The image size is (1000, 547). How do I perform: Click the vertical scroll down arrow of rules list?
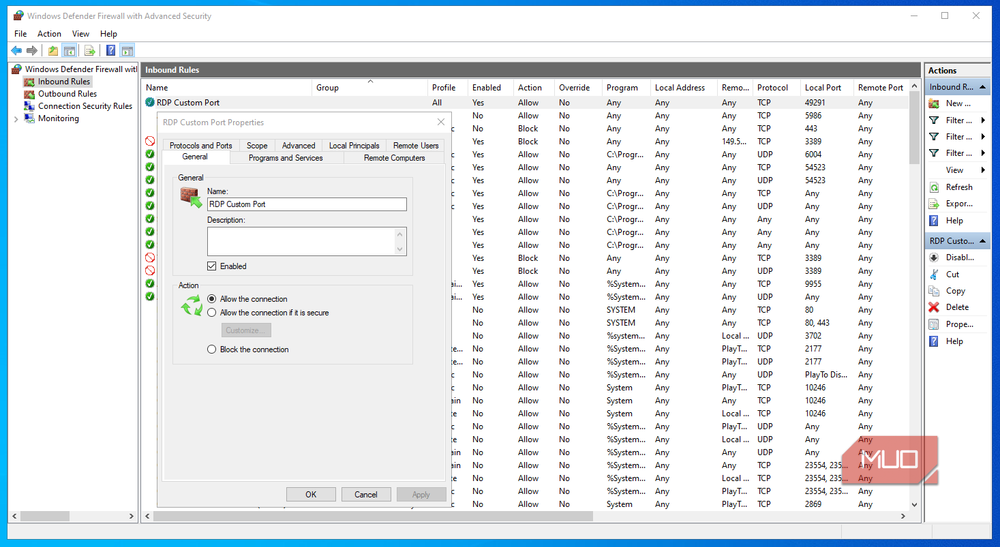[914, 504]
